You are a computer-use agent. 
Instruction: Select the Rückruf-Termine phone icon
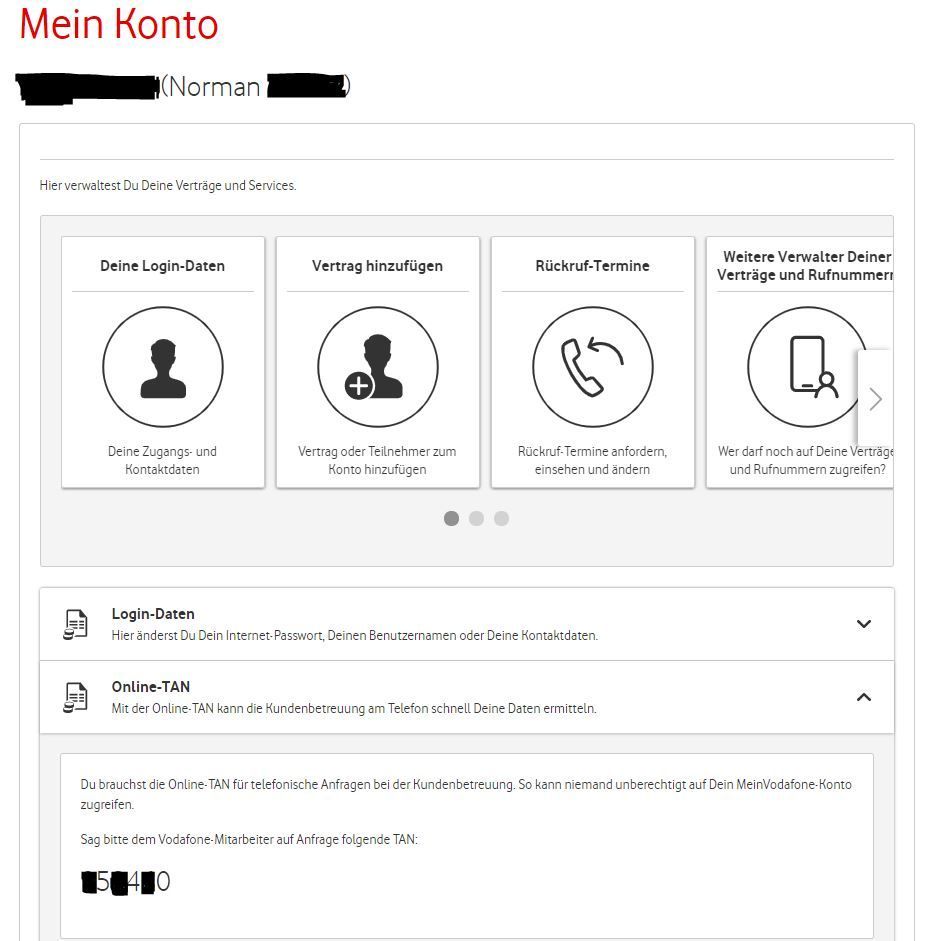pos(592,366)
